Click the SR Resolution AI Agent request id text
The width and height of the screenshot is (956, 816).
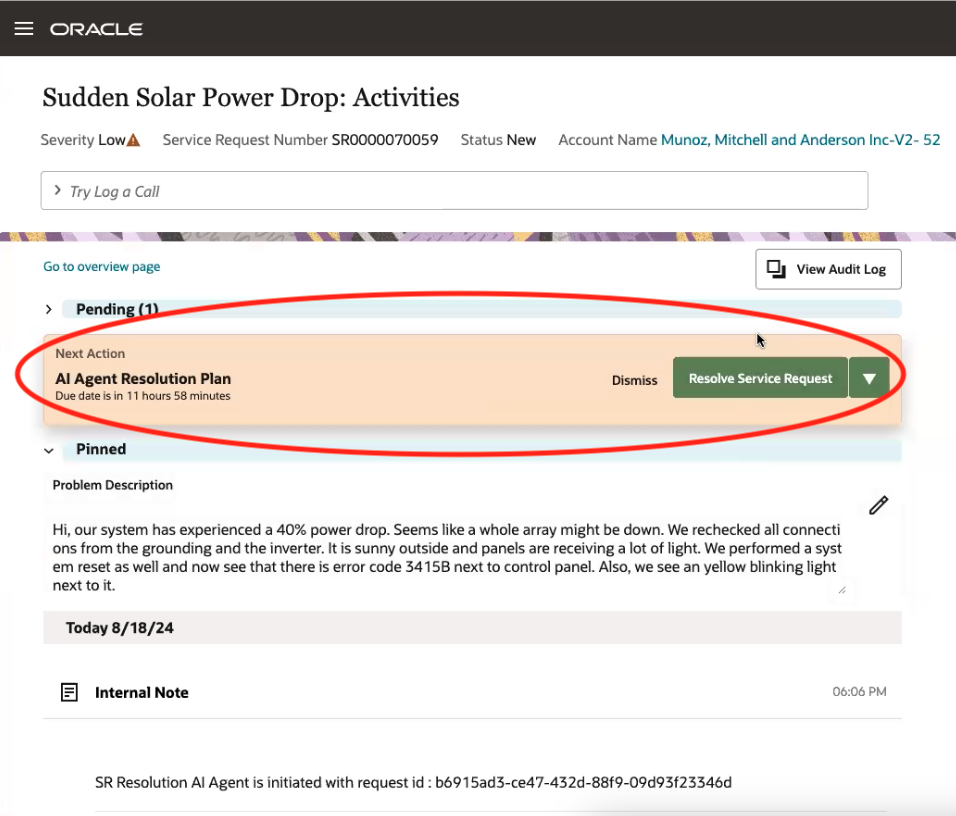click(x=413, y=782)
